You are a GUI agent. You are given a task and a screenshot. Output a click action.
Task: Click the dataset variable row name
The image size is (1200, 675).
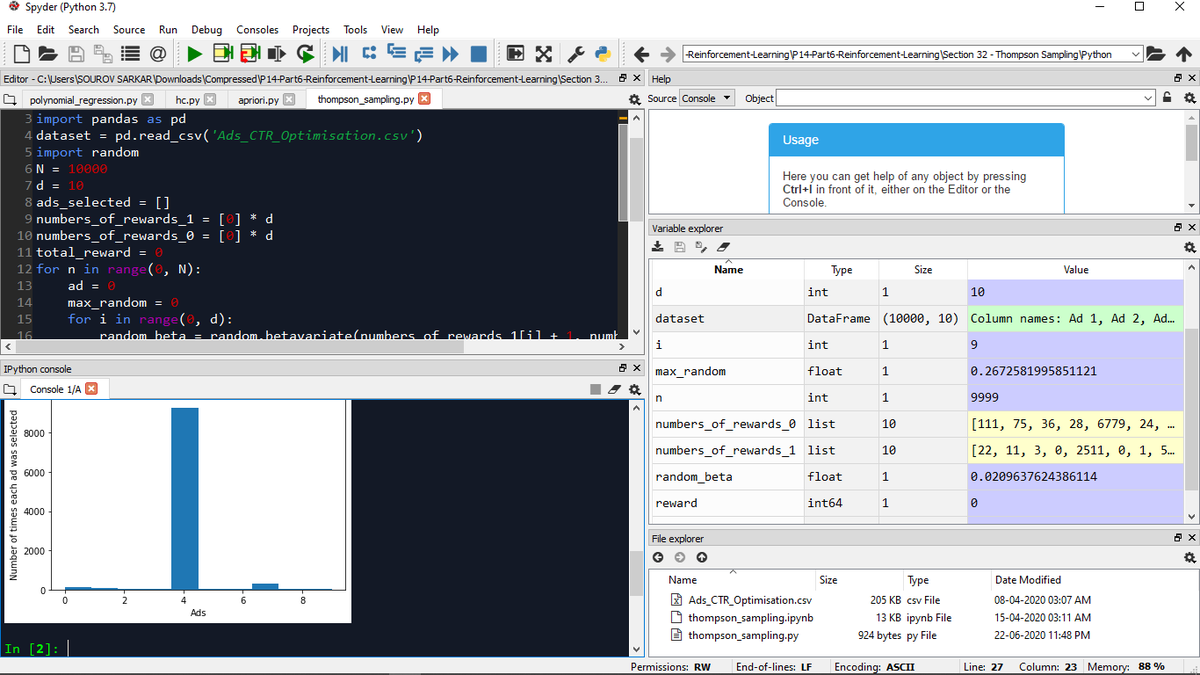coord(679,318)
